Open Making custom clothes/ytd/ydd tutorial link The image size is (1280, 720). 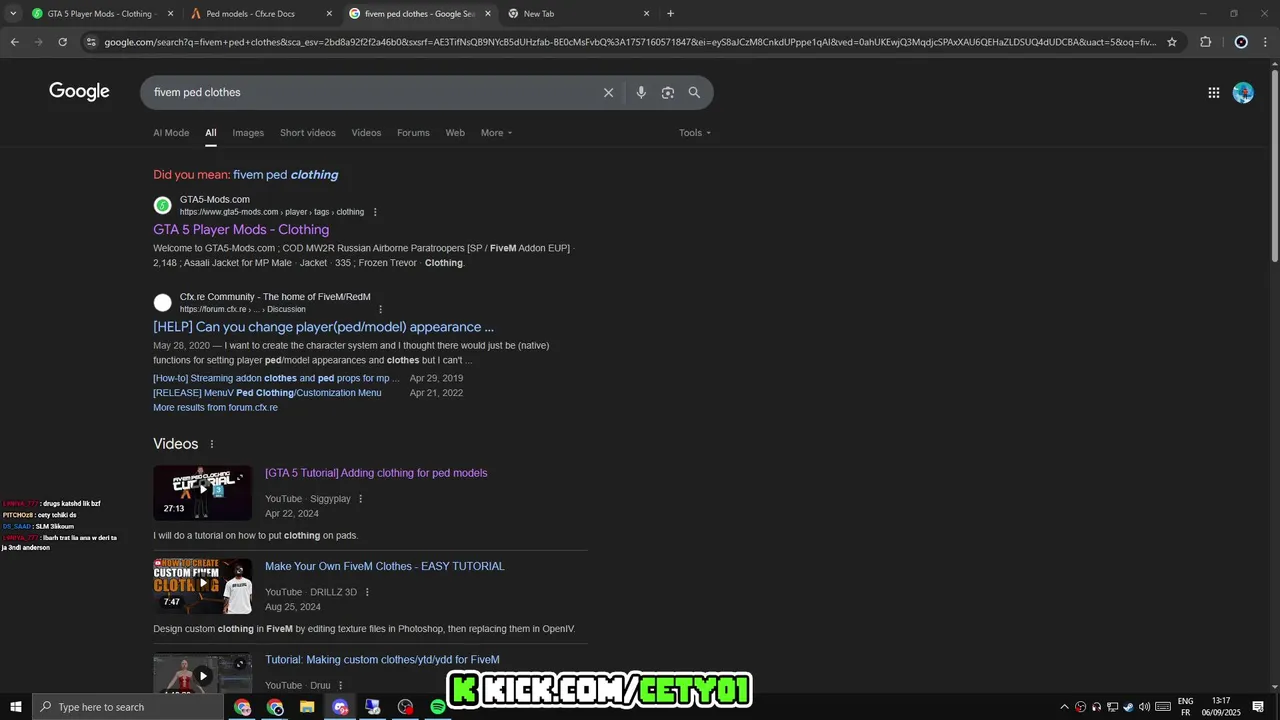382,660
